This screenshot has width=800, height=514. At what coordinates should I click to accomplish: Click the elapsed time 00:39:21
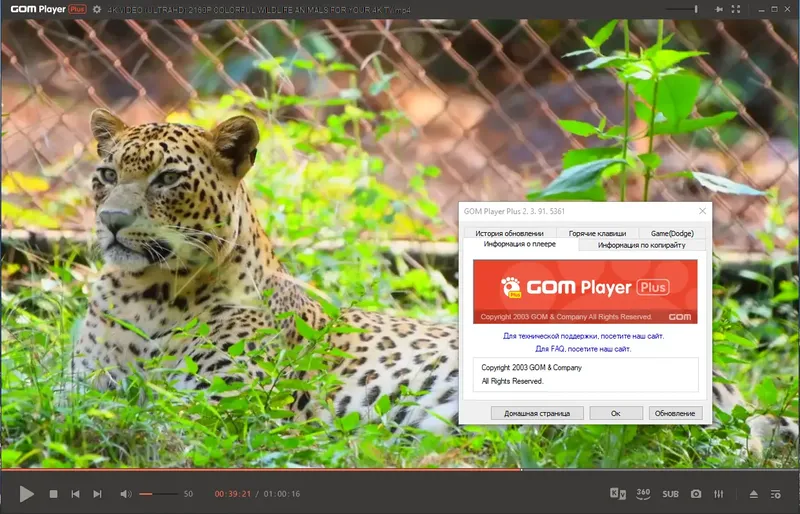pyautogui.click(x=233, y=494)
